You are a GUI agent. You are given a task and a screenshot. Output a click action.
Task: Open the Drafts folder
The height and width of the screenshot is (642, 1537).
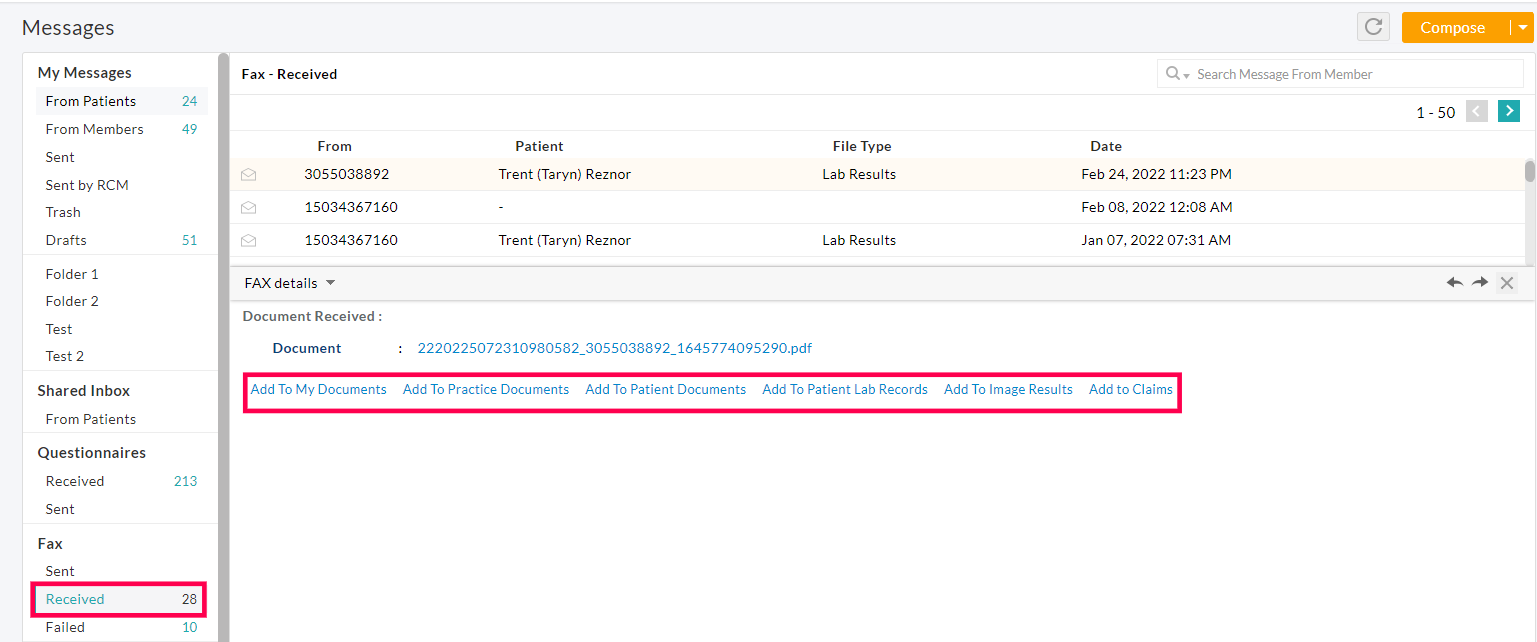[66, 240]
